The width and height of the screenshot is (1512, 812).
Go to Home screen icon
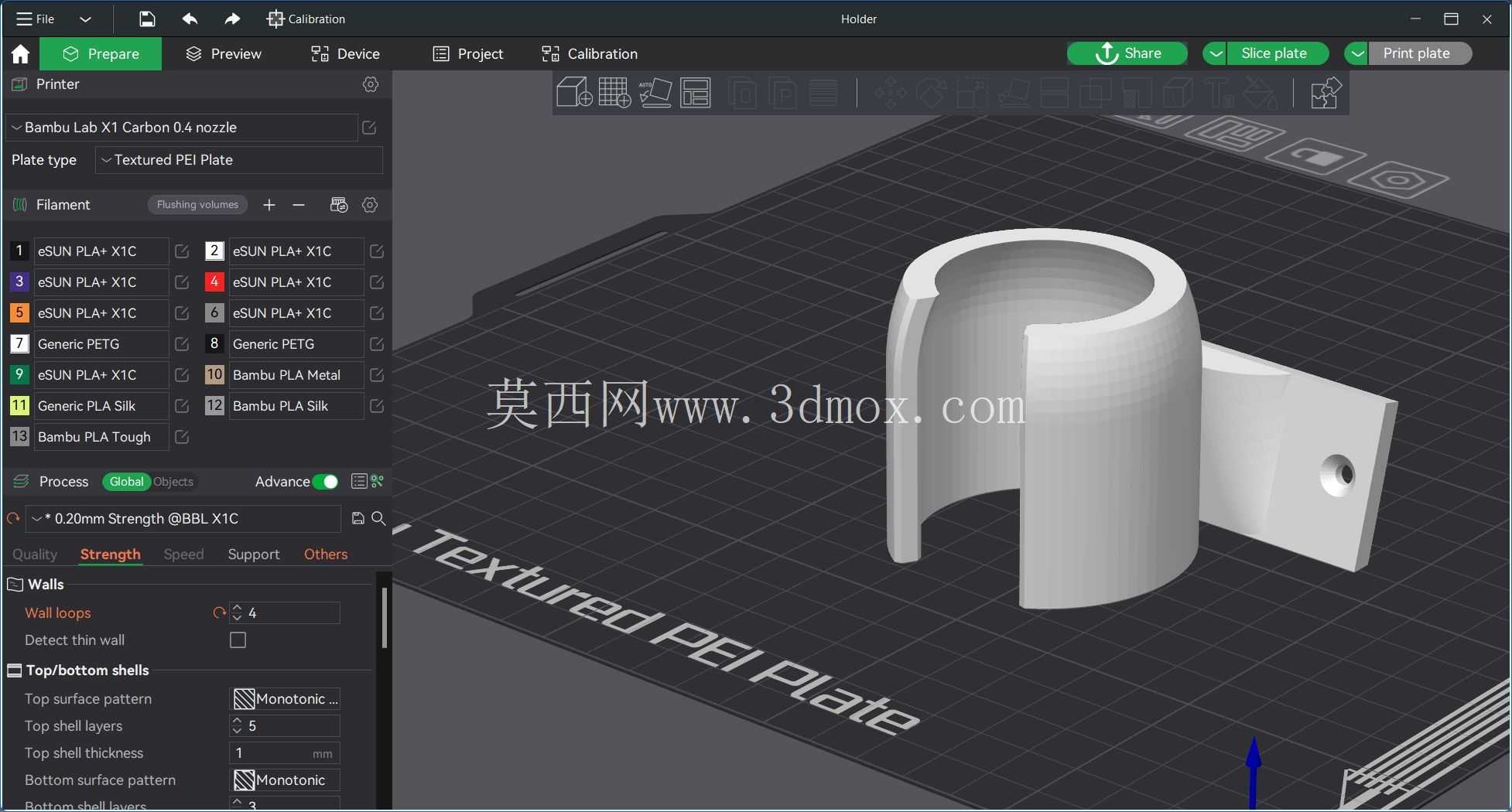click(x=20, y=53)
